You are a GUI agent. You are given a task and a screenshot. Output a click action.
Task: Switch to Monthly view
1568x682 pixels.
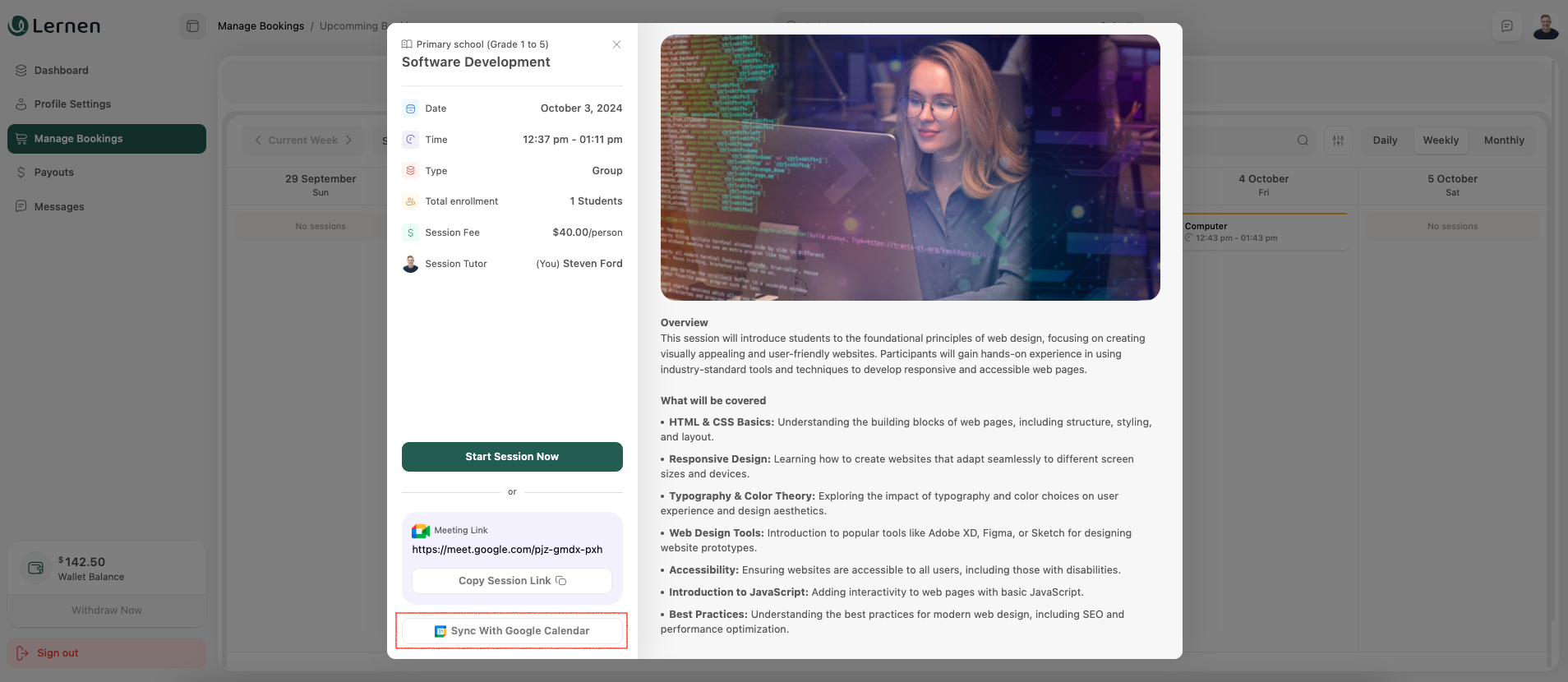1503,141
